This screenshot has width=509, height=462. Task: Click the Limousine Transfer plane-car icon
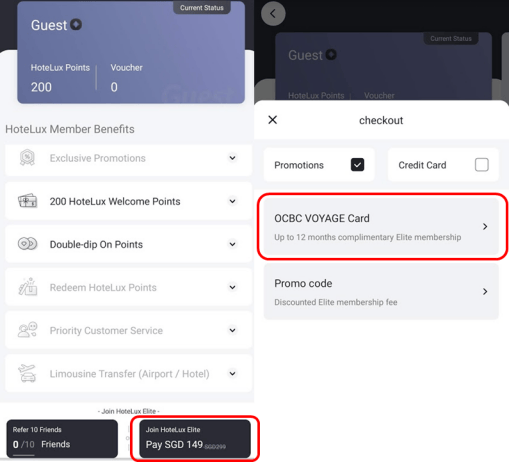pos(27,373)
